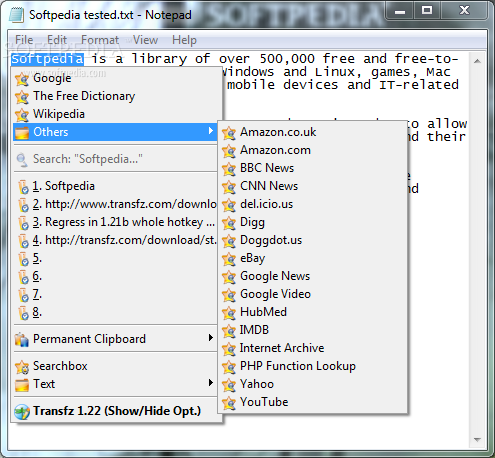Click the icon beside Amazon.com
The width and height of the screenshot is (495, 458).
click(x=229, y=151)
